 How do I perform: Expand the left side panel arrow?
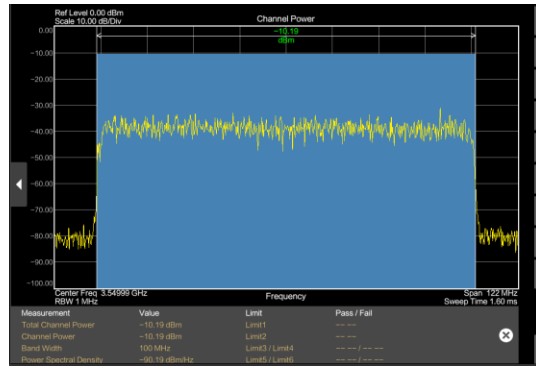(x=19, y=184)
